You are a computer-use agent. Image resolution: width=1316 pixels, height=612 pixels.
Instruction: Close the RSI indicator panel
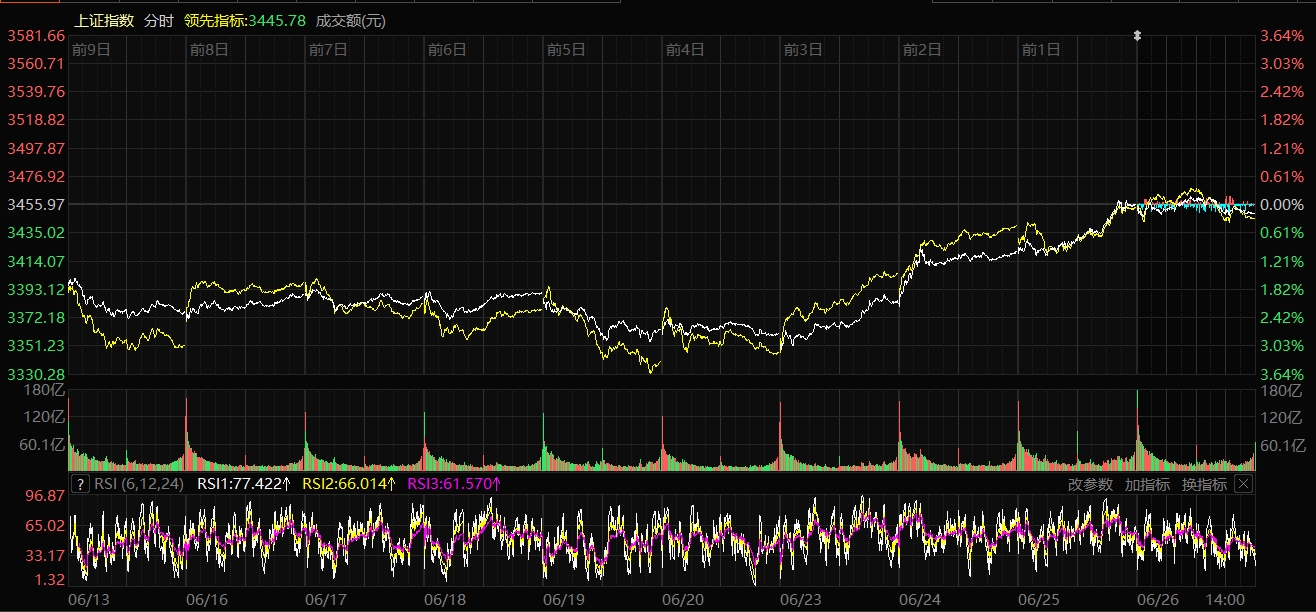pos(1243,484)
